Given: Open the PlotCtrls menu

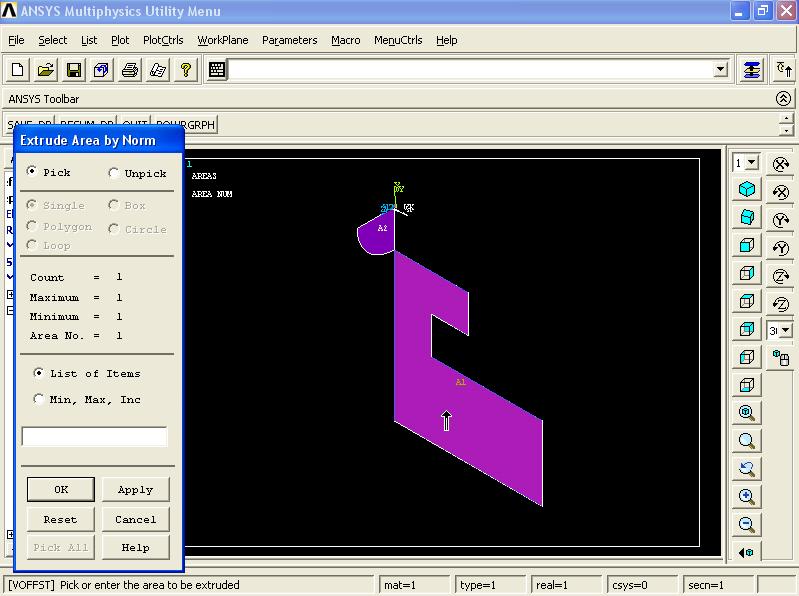Looking at the screenshot, I should coord(163,40).
